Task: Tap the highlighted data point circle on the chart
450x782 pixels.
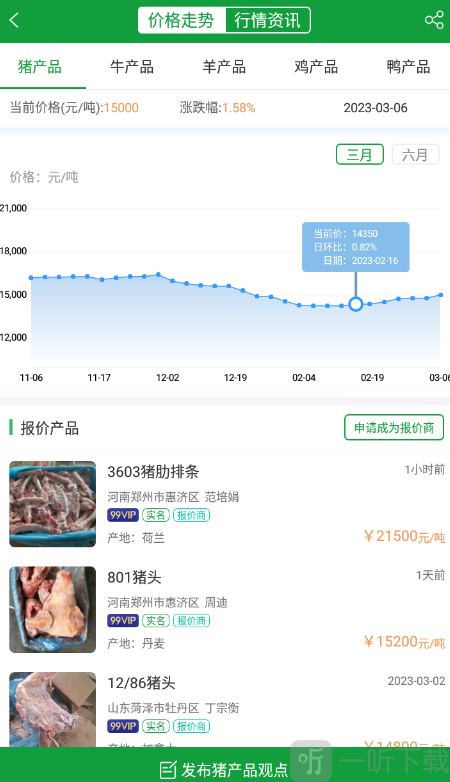Action: click(x=356, y=304)
